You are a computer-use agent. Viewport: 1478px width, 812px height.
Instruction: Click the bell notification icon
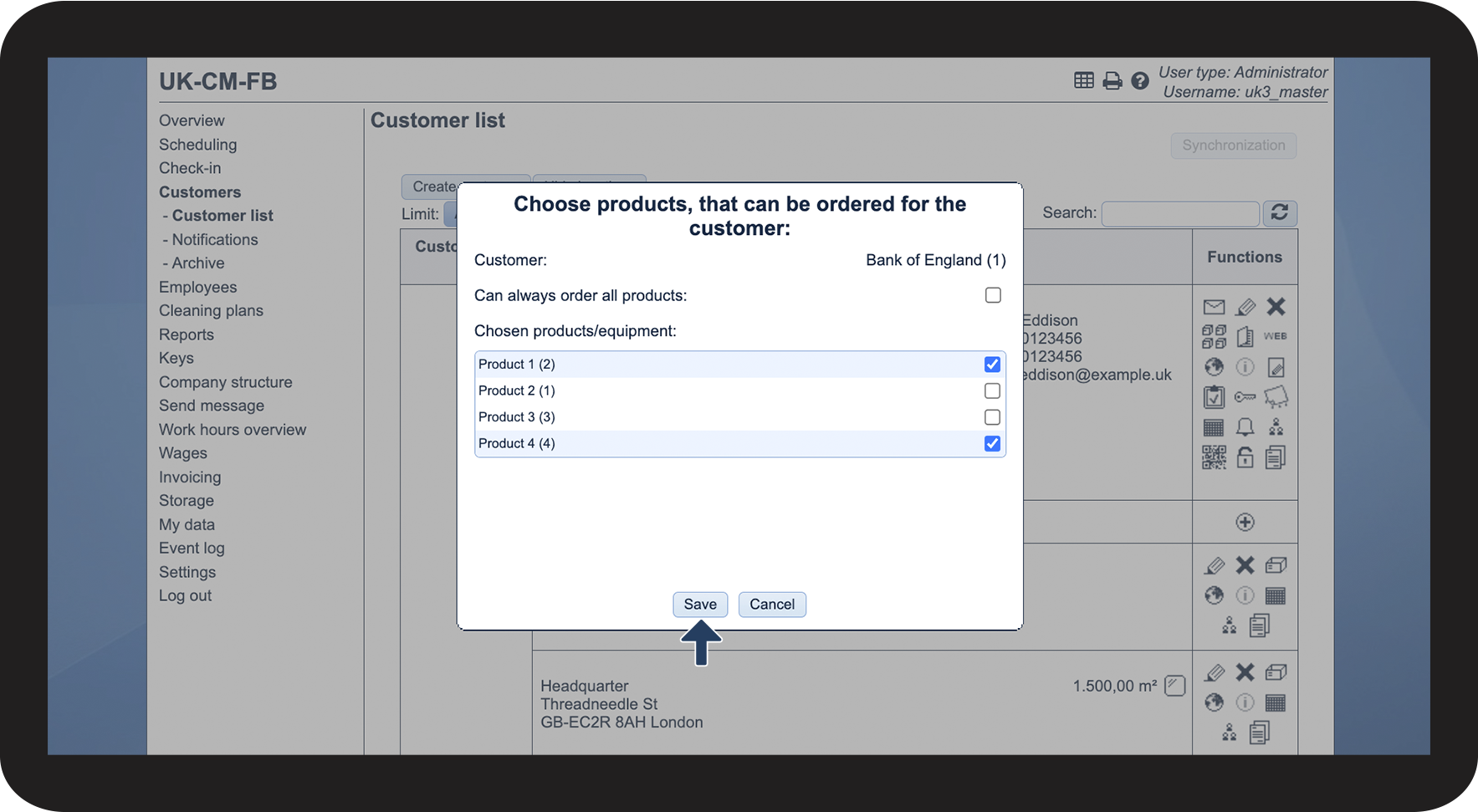[x=1245, y=427]
